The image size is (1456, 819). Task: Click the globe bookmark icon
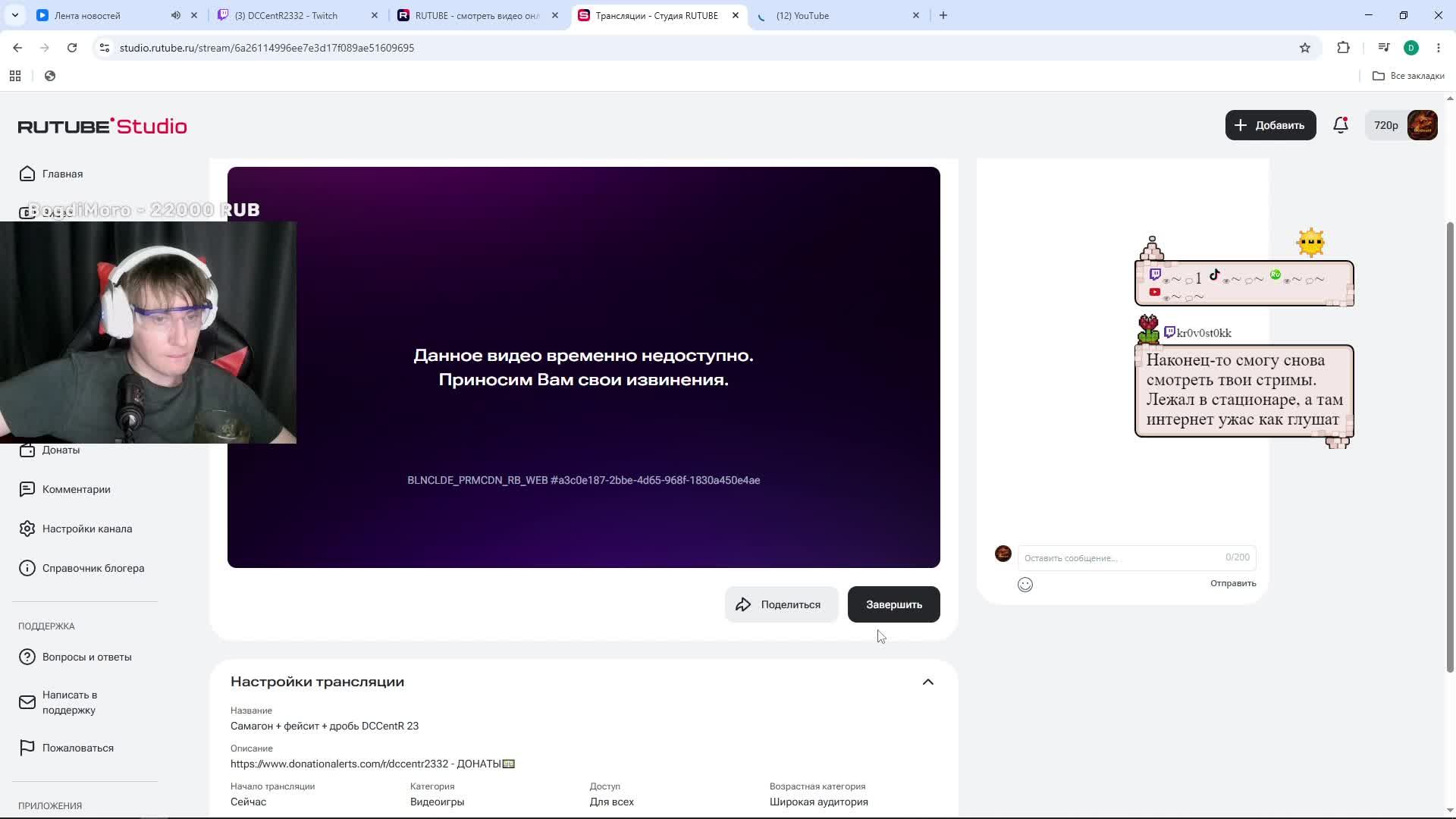tap(50, 76)
